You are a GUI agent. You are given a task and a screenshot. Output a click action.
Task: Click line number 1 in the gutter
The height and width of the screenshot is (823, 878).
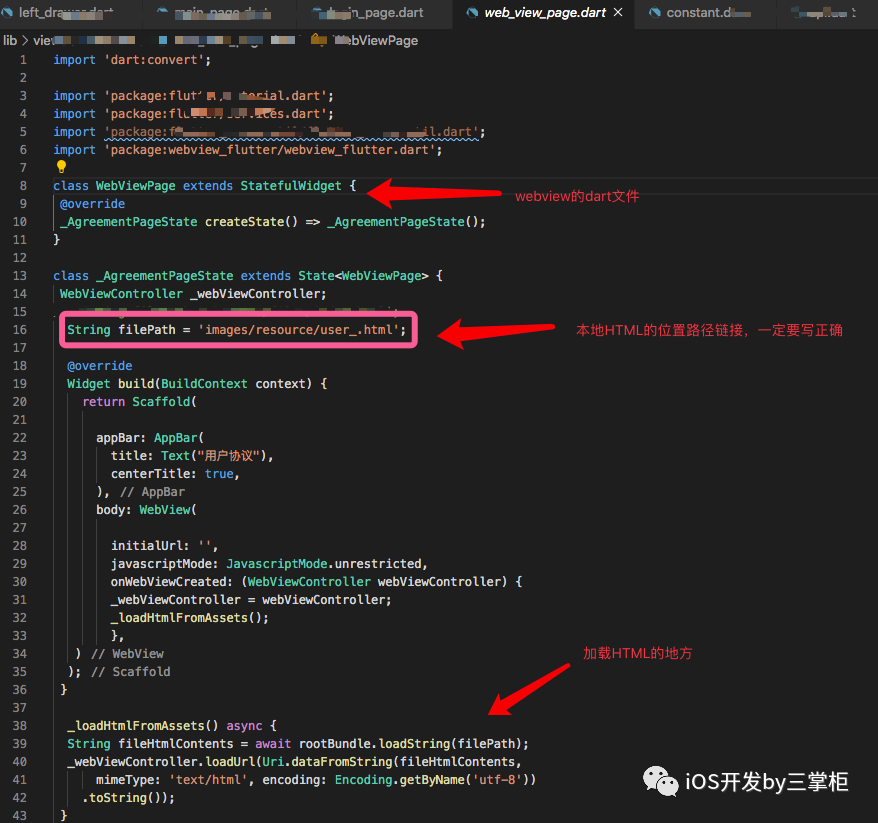click(23, 60)
